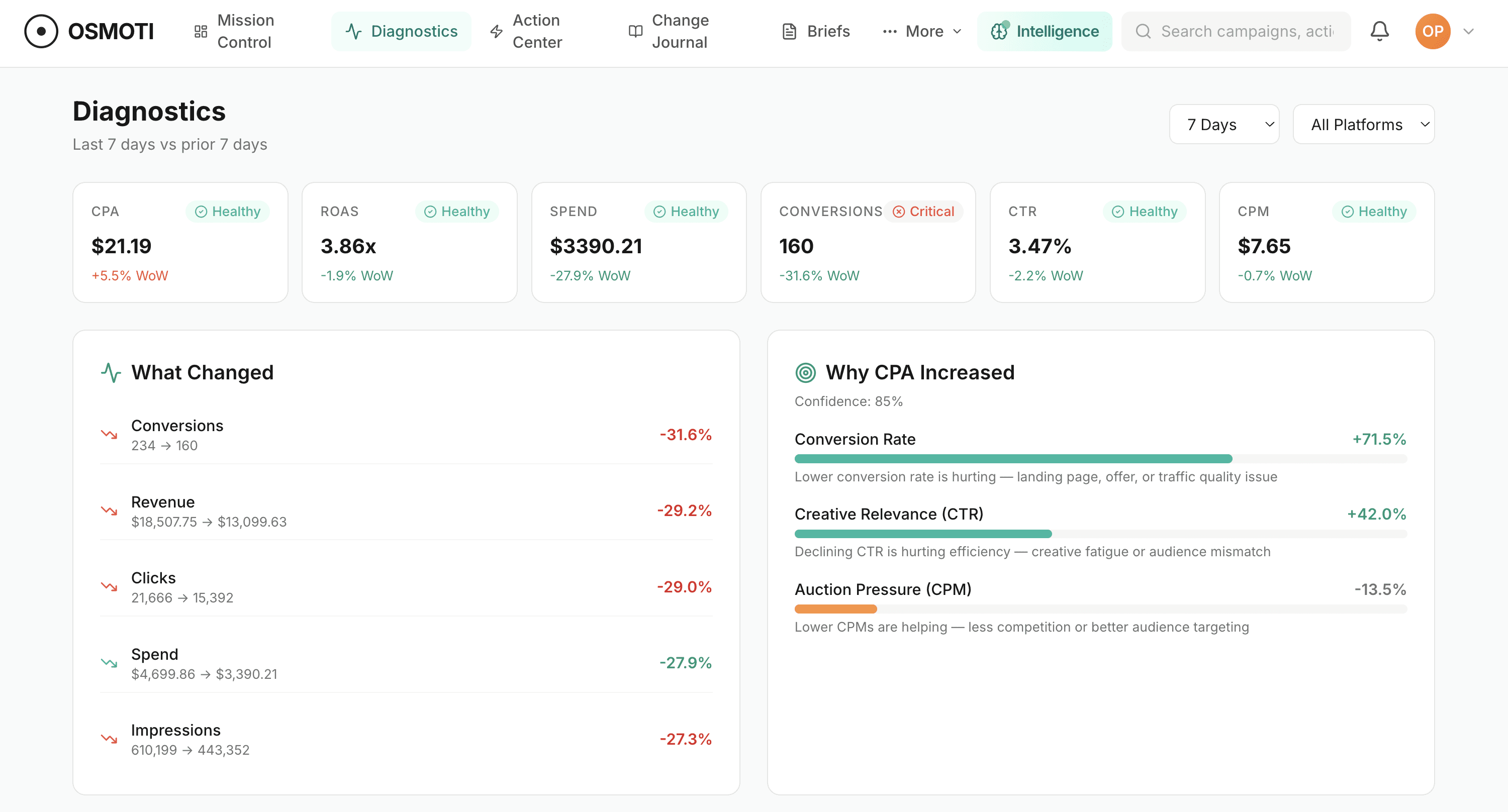Open the All Platforms filter dropdown
This screenshot has height=812, width=1508.
(1363, 125)
